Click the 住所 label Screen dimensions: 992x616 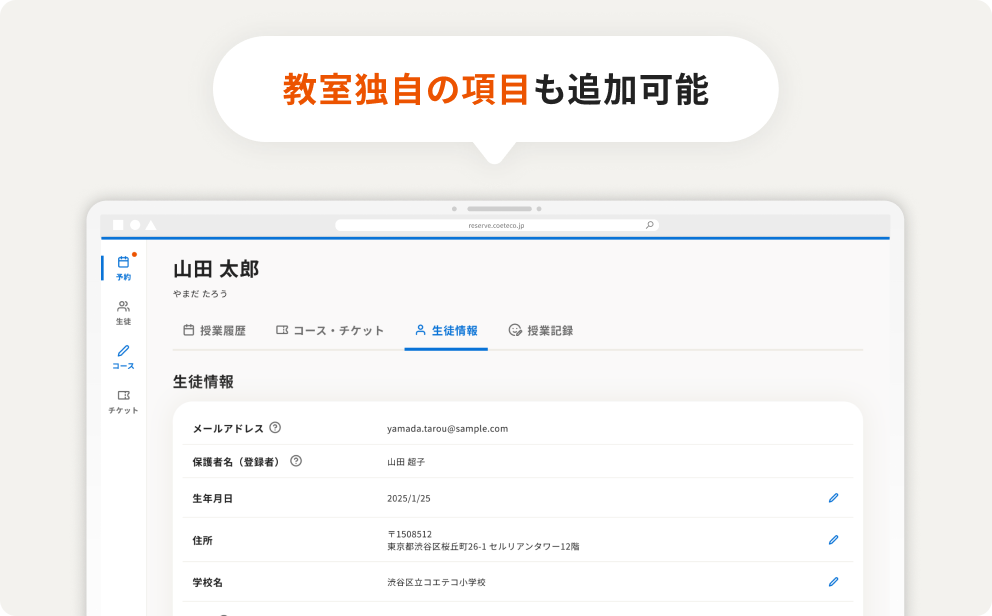coord(202,541)
